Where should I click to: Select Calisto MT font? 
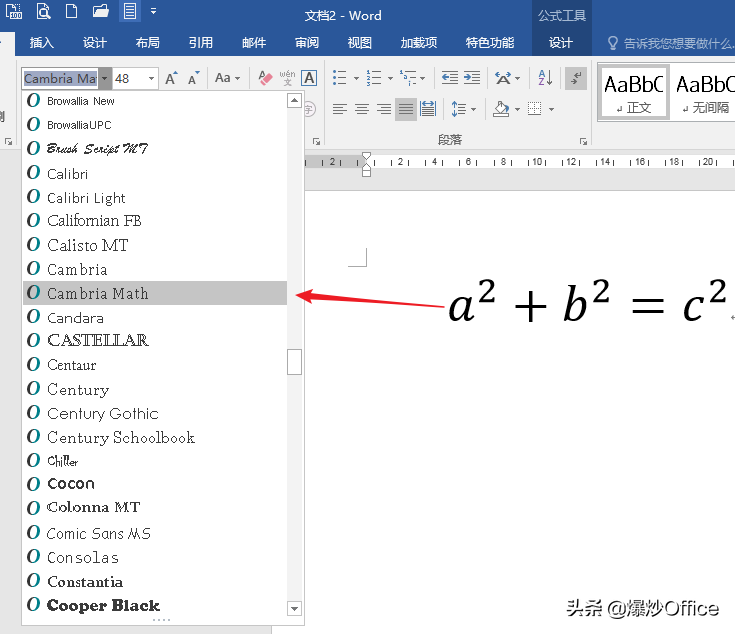coord(155,245)
